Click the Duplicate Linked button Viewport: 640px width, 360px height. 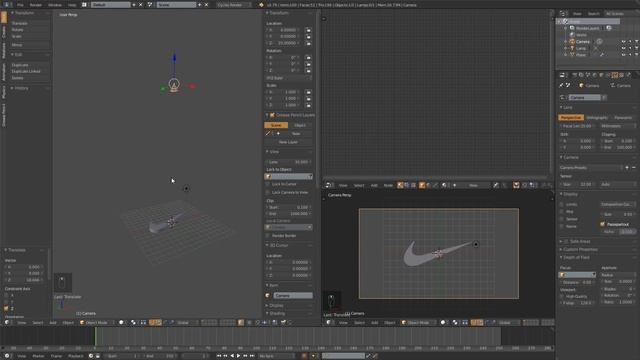pyautogui.click(x=29, y=71)
